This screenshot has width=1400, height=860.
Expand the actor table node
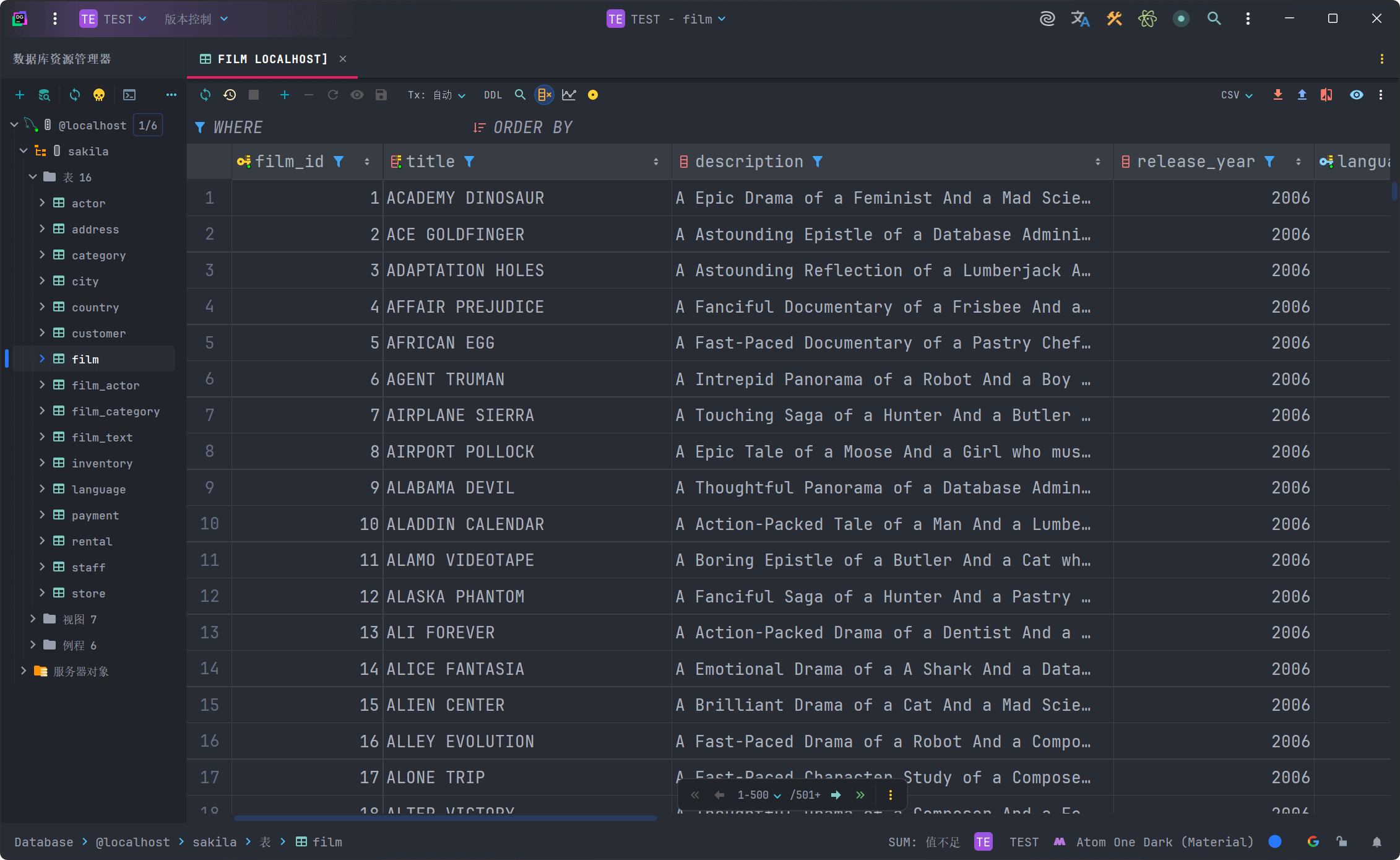(42, 202)
